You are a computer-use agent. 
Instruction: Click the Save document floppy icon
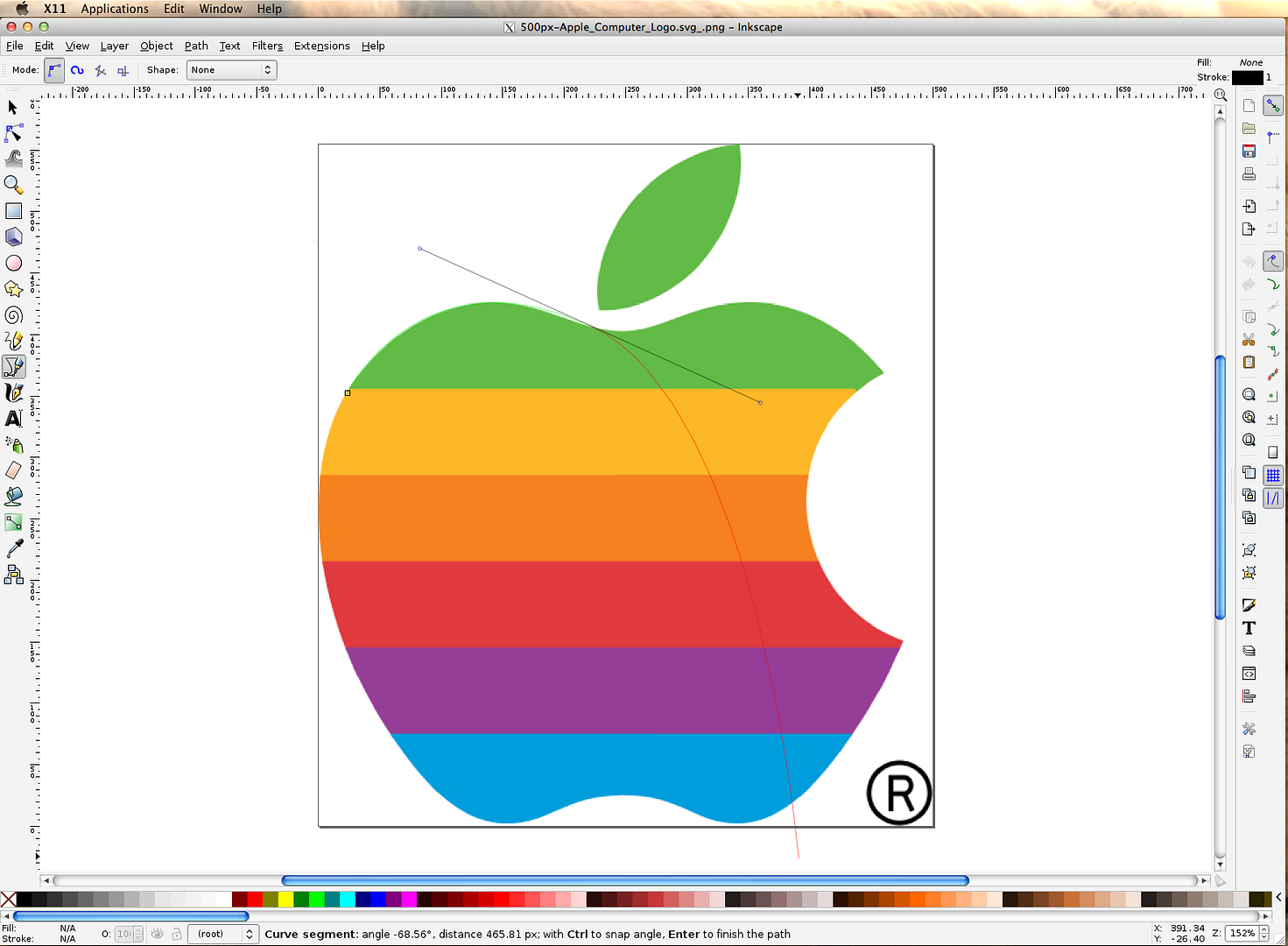click(x=1249, y=152)
